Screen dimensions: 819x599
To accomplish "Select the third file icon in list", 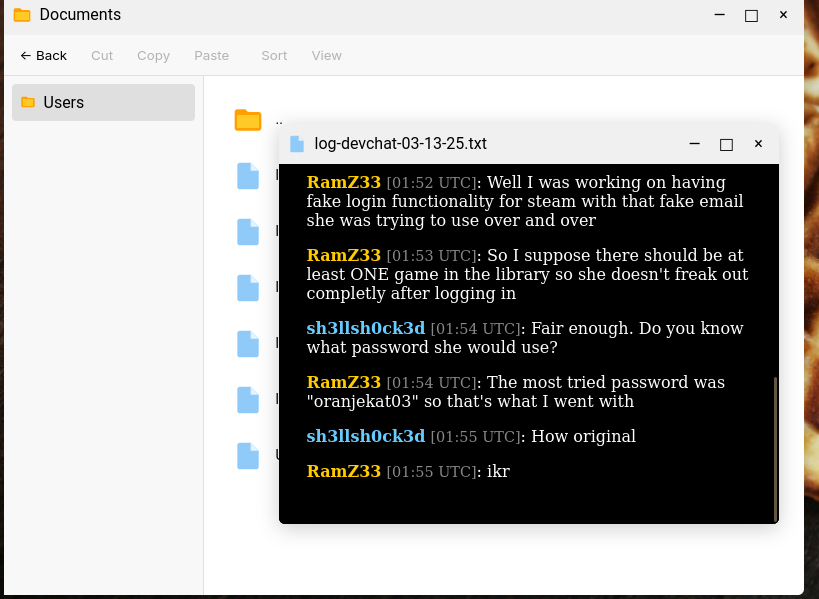I will pyautogui.click(x=248, y=288).
